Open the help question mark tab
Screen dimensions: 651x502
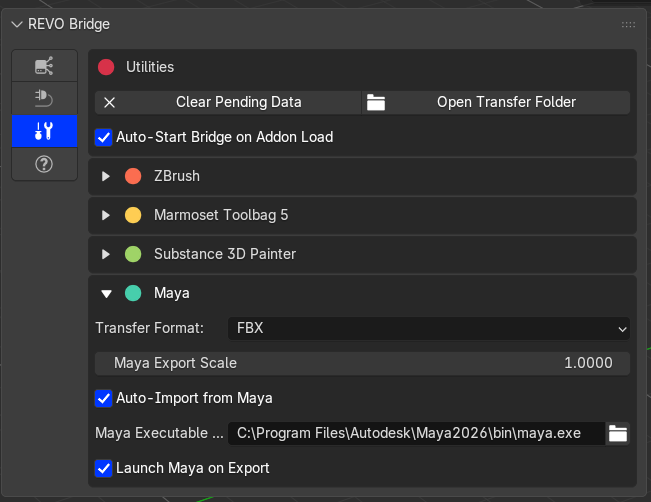pyautogui.click(x=44, y=164)
